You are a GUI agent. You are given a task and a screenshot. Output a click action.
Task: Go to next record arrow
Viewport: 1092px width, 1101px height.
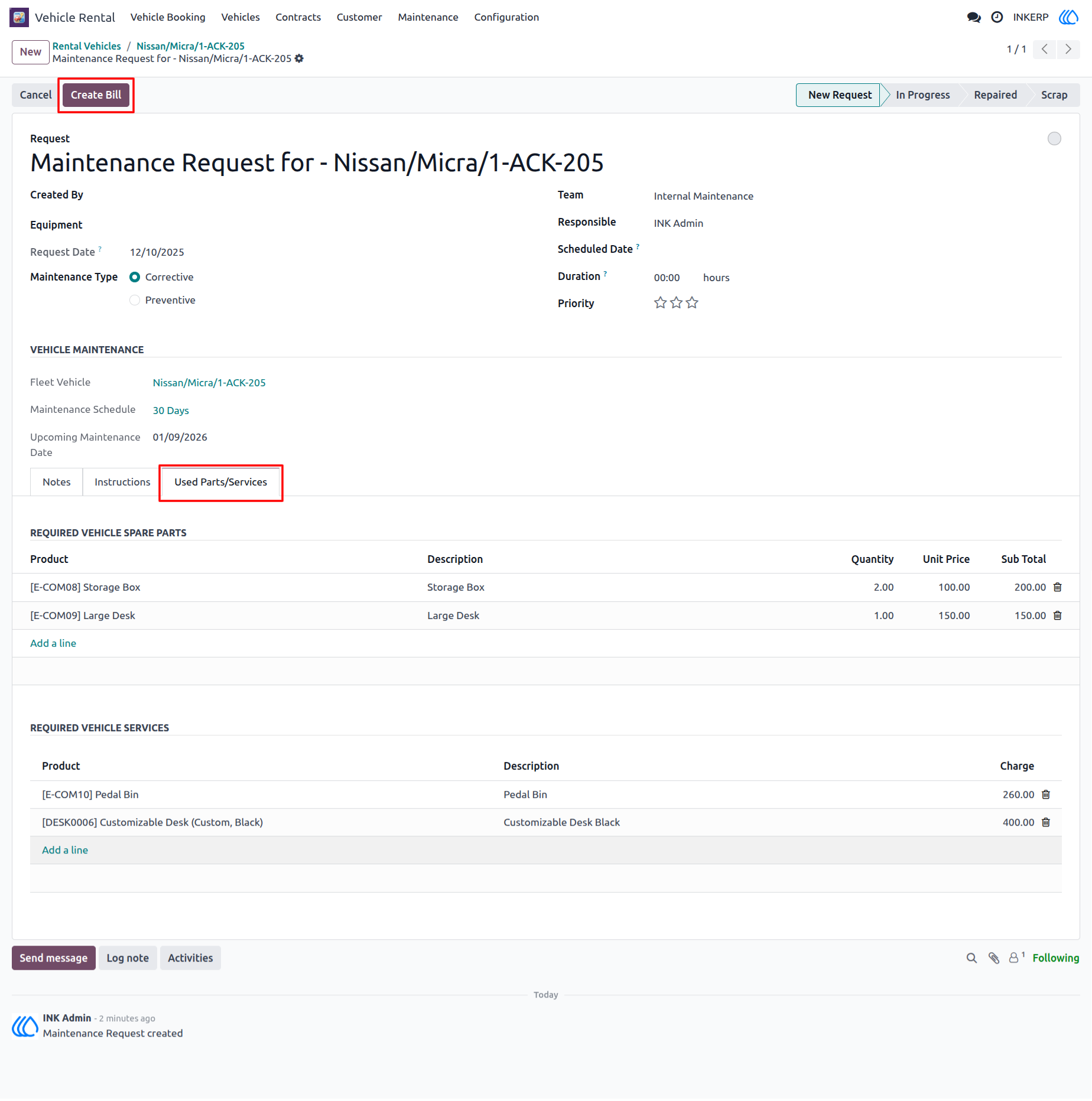pyautogui.click(x=1068, y=49)
